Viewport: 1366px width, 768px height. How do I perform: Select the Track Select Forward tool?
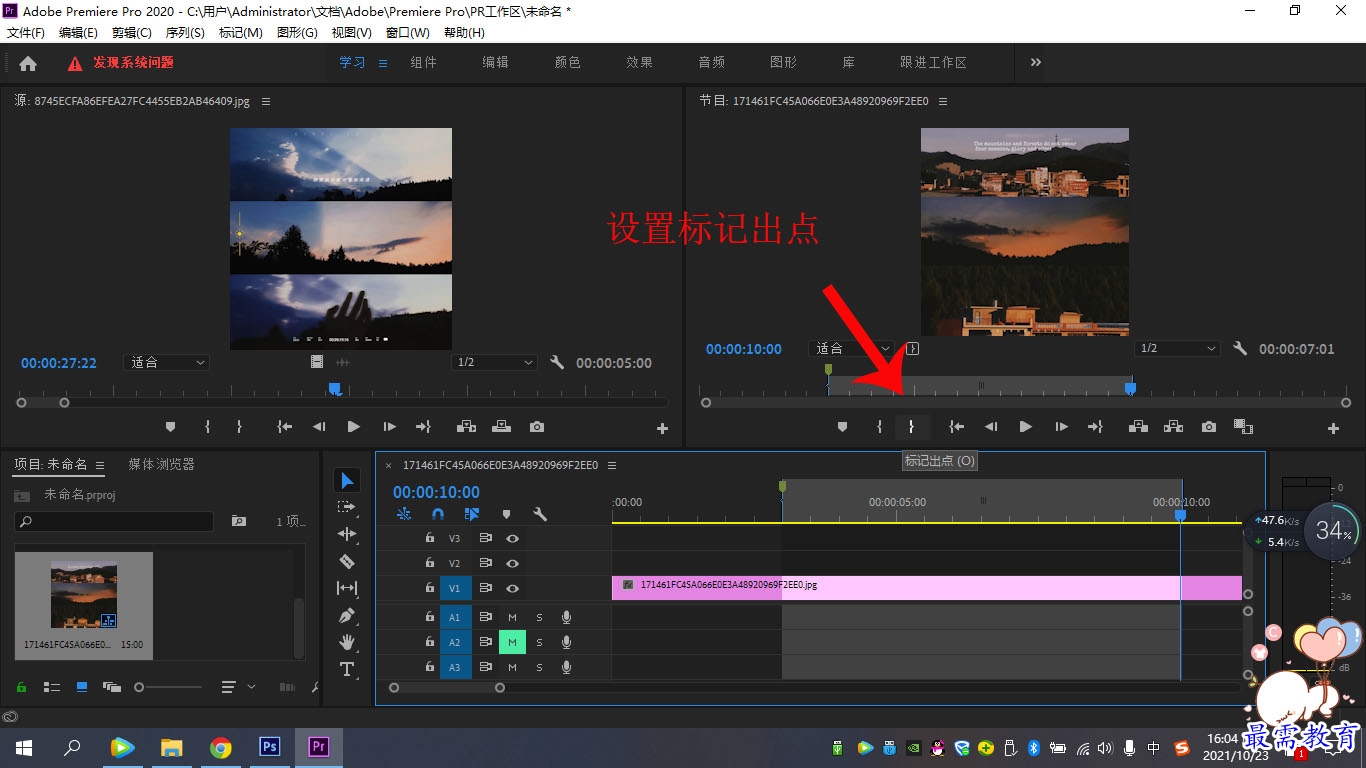[x=347, y=508]
